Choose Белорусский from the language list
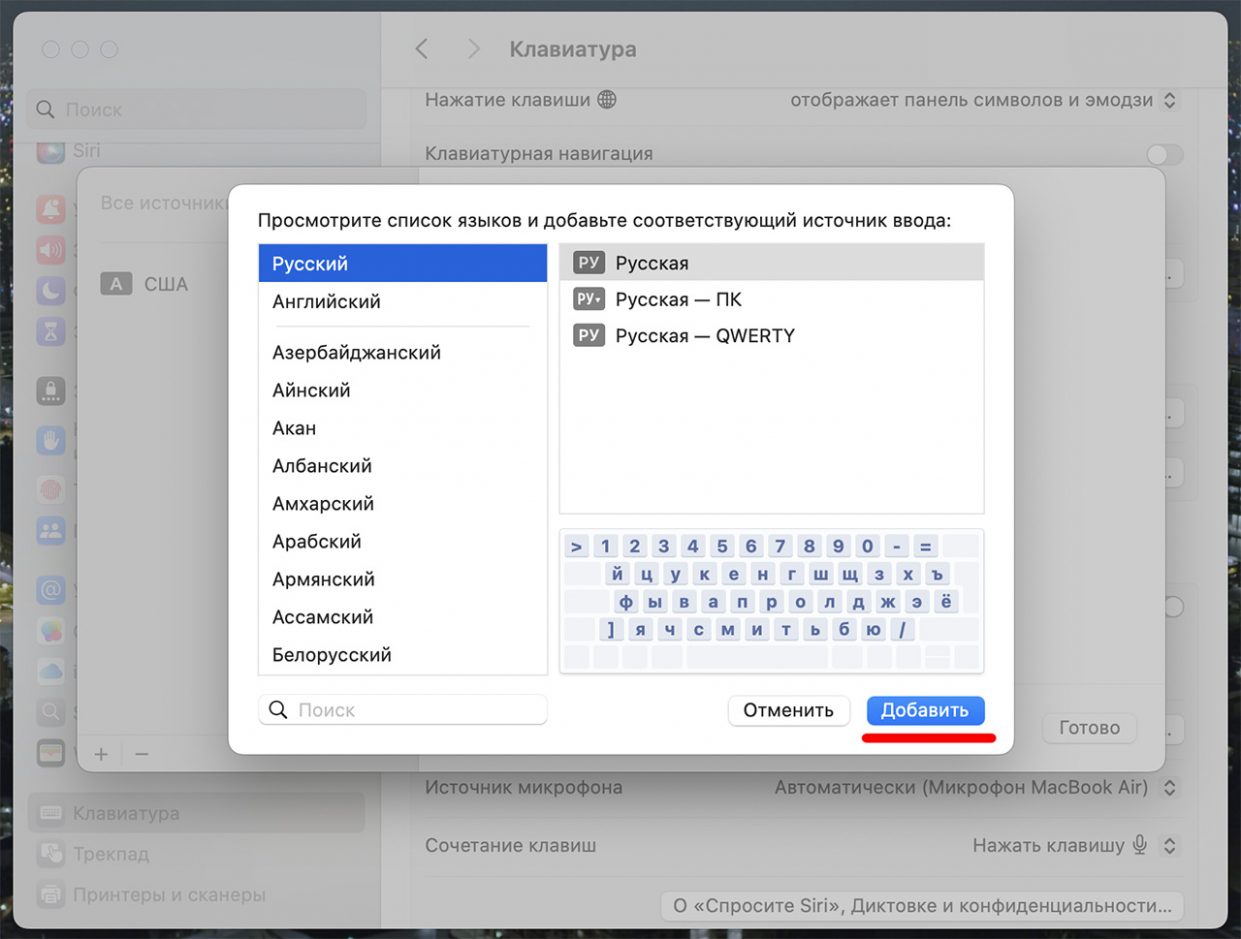The height and width of the screenshot is (939, 1241). (x=331, y=655)
